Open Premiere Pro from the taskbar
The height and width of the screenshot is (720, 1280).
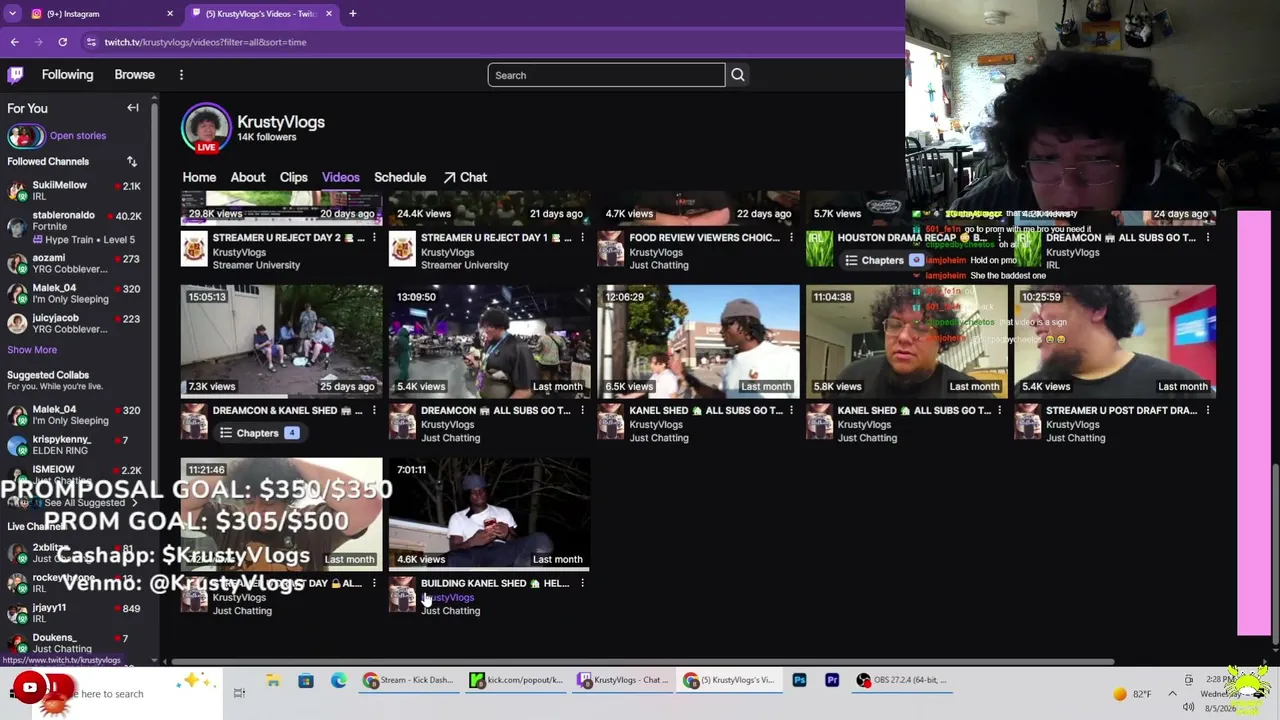832,681
